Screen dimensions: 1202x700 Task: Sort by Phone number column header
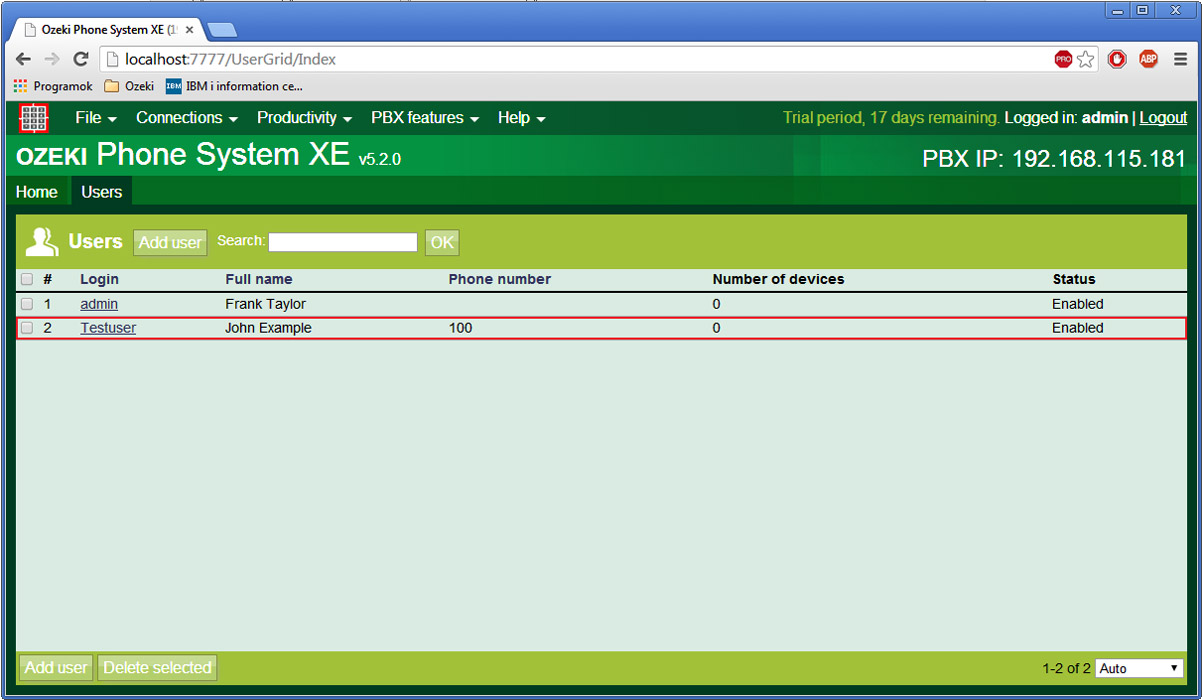pos(499,279)
